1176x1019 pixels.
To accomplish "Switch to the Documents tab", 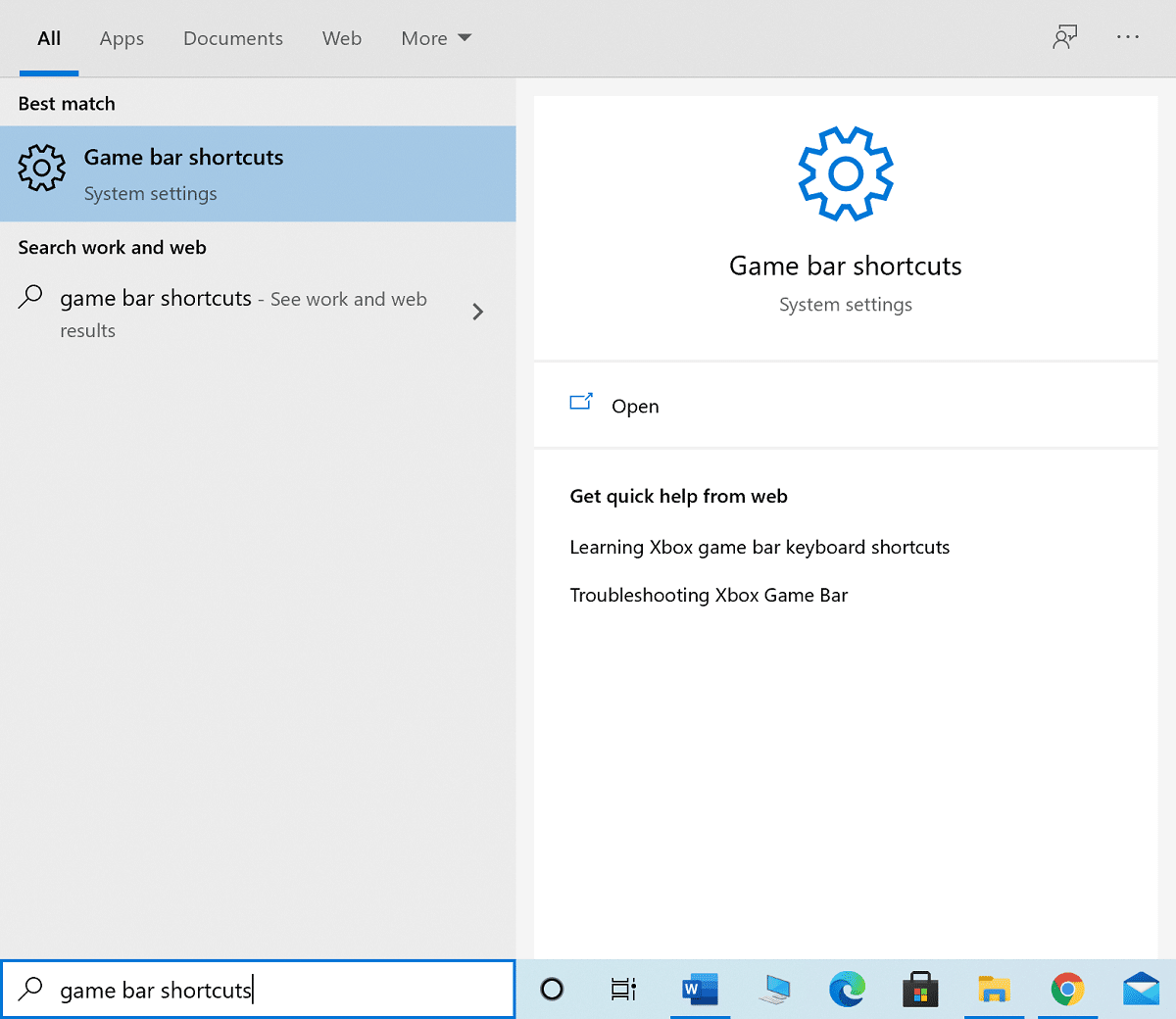I will [x=232, y=38].
